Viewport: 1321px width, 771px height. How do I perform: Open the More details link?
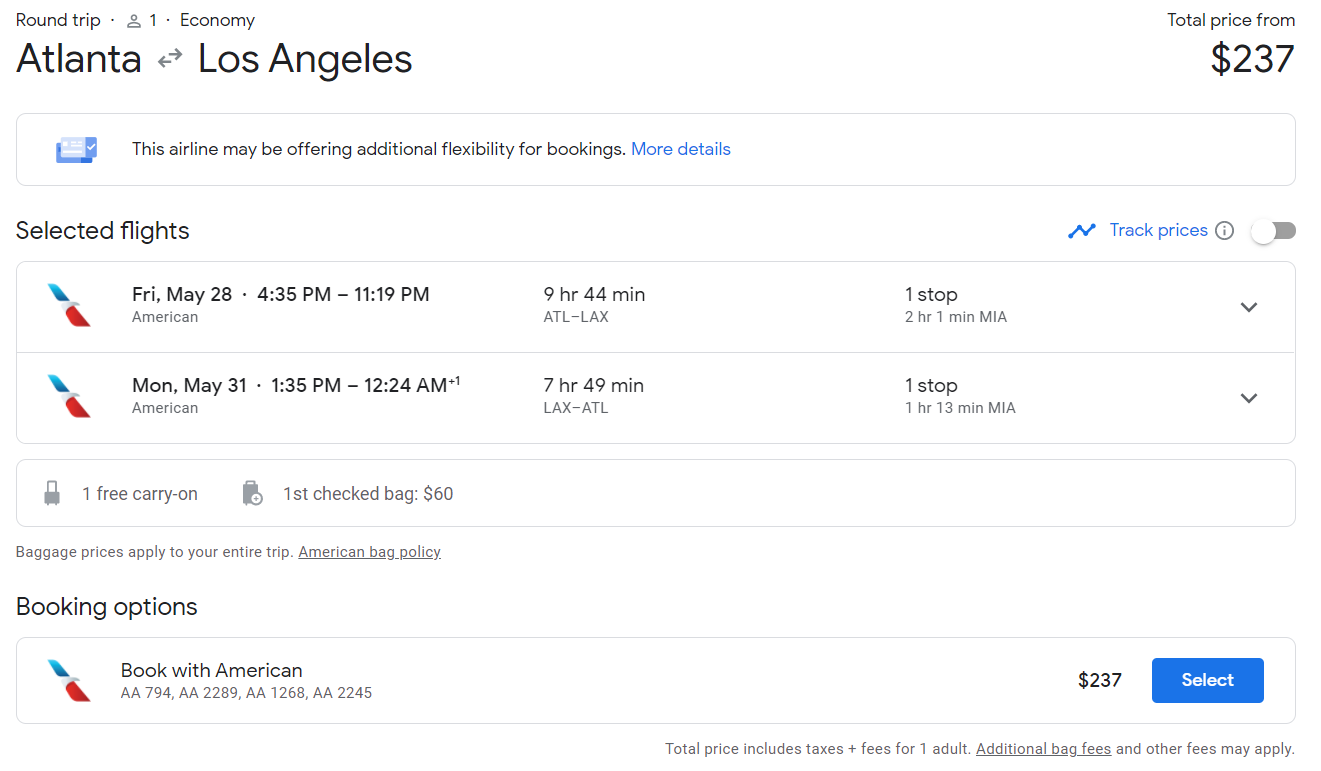coord(680,149)
